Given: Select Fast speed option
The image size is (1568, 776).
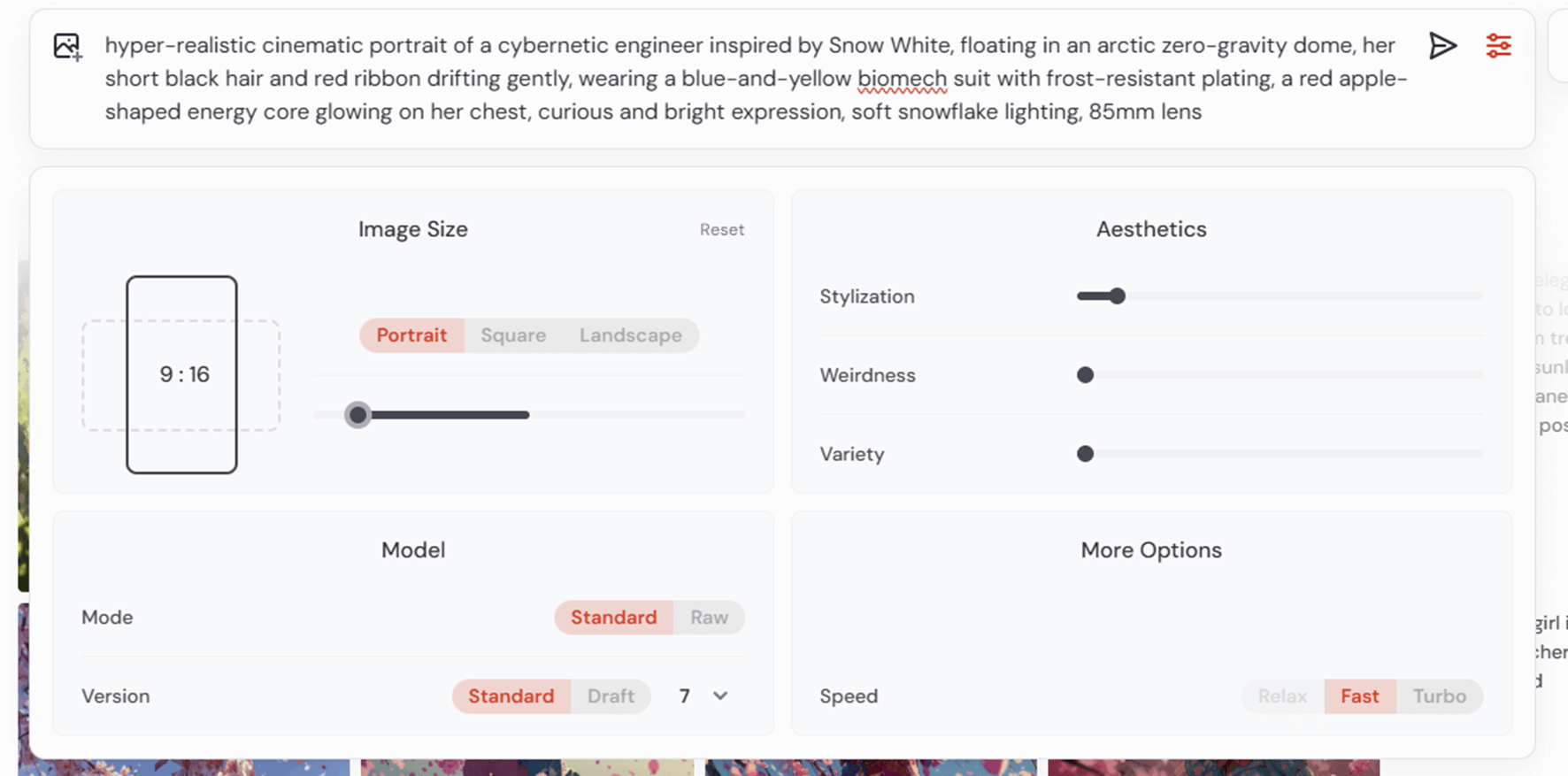Looking at the screenshot, I should coord(1359,696).
